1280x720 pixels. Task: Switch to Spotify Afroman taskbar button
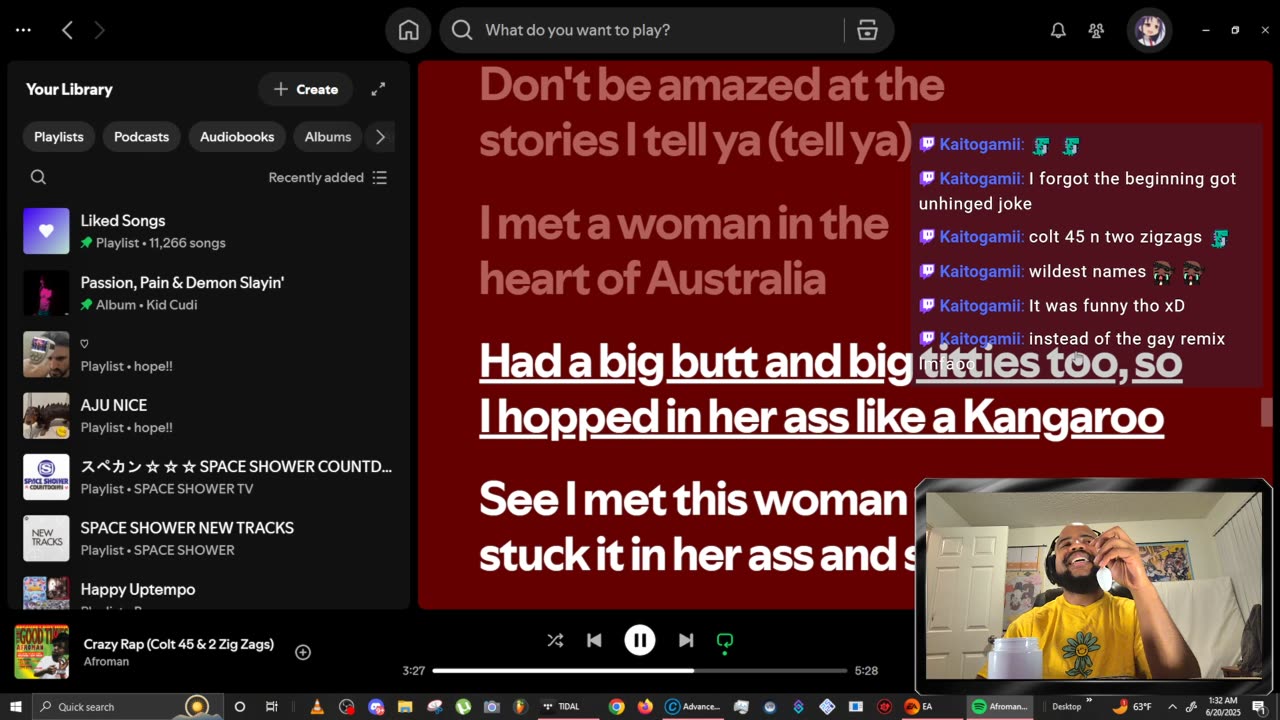[x=1000, y=706]
